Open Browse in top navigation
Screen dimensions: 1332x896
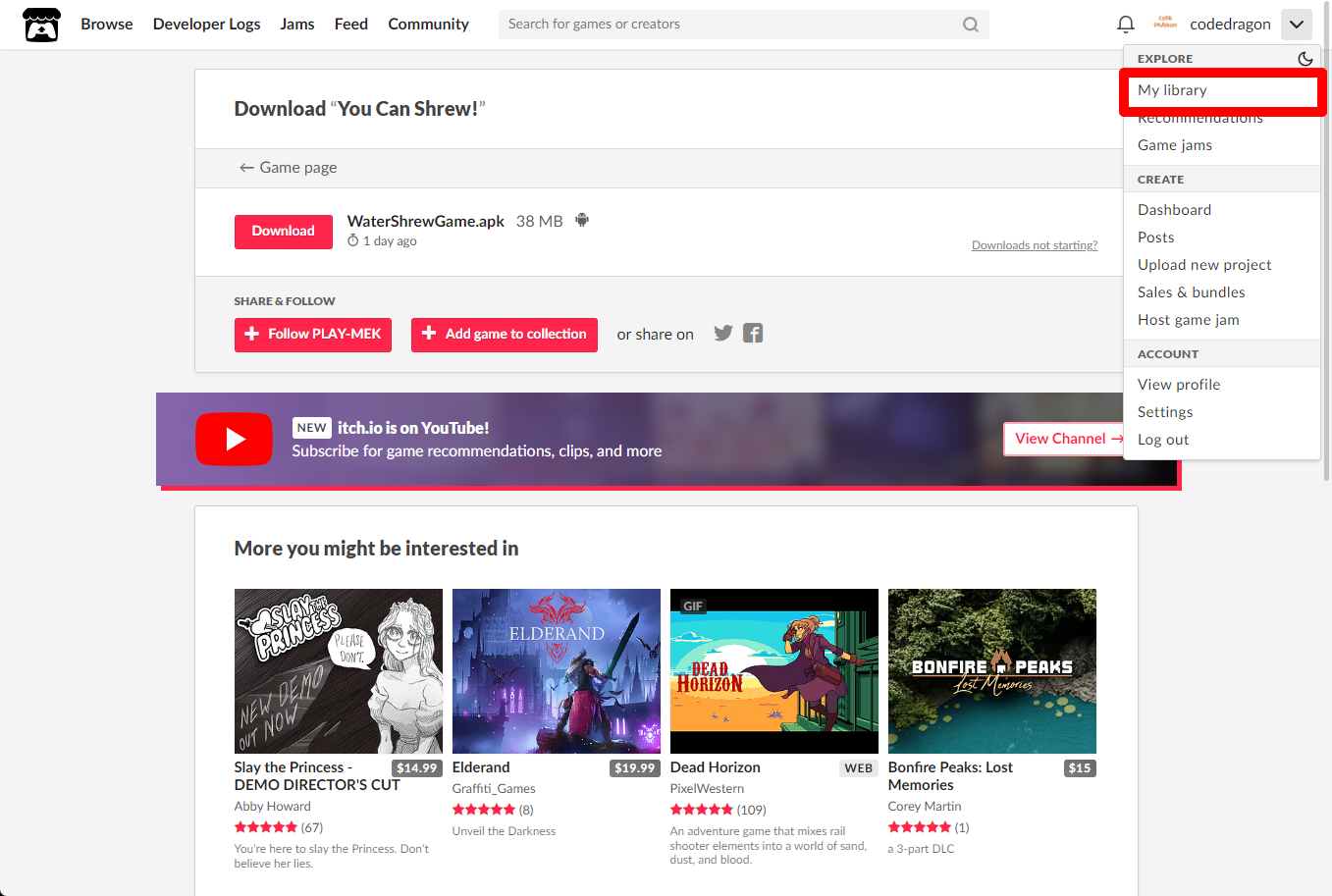(x=107, y=24)
